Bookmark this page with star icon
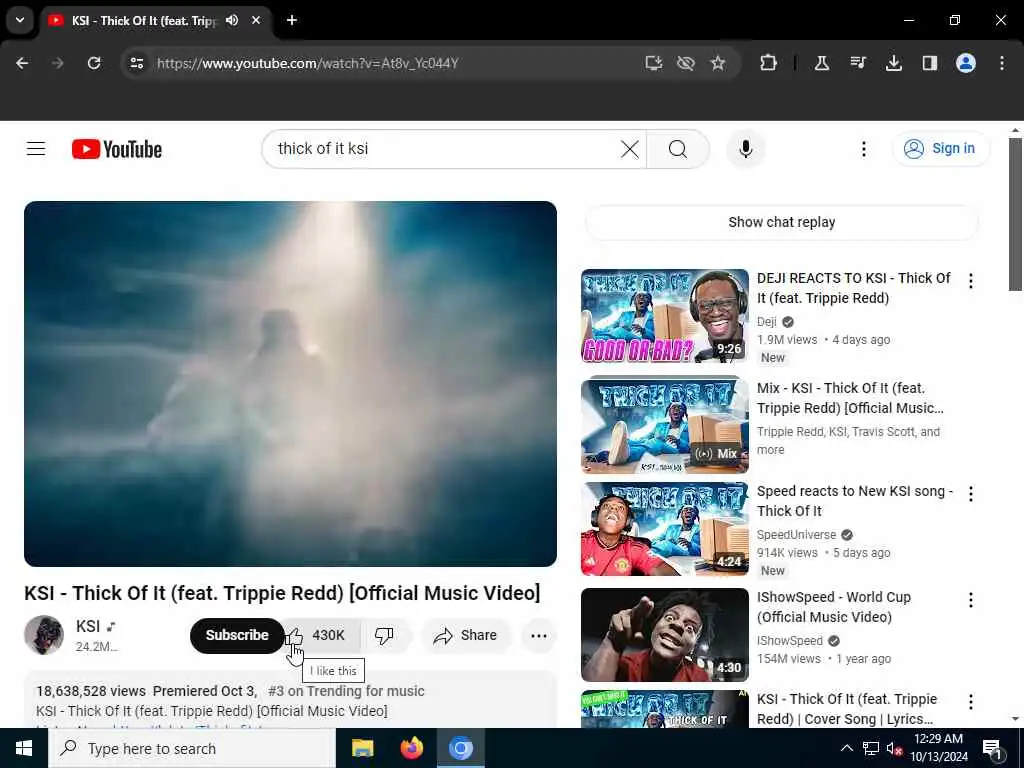 [718, 63]
